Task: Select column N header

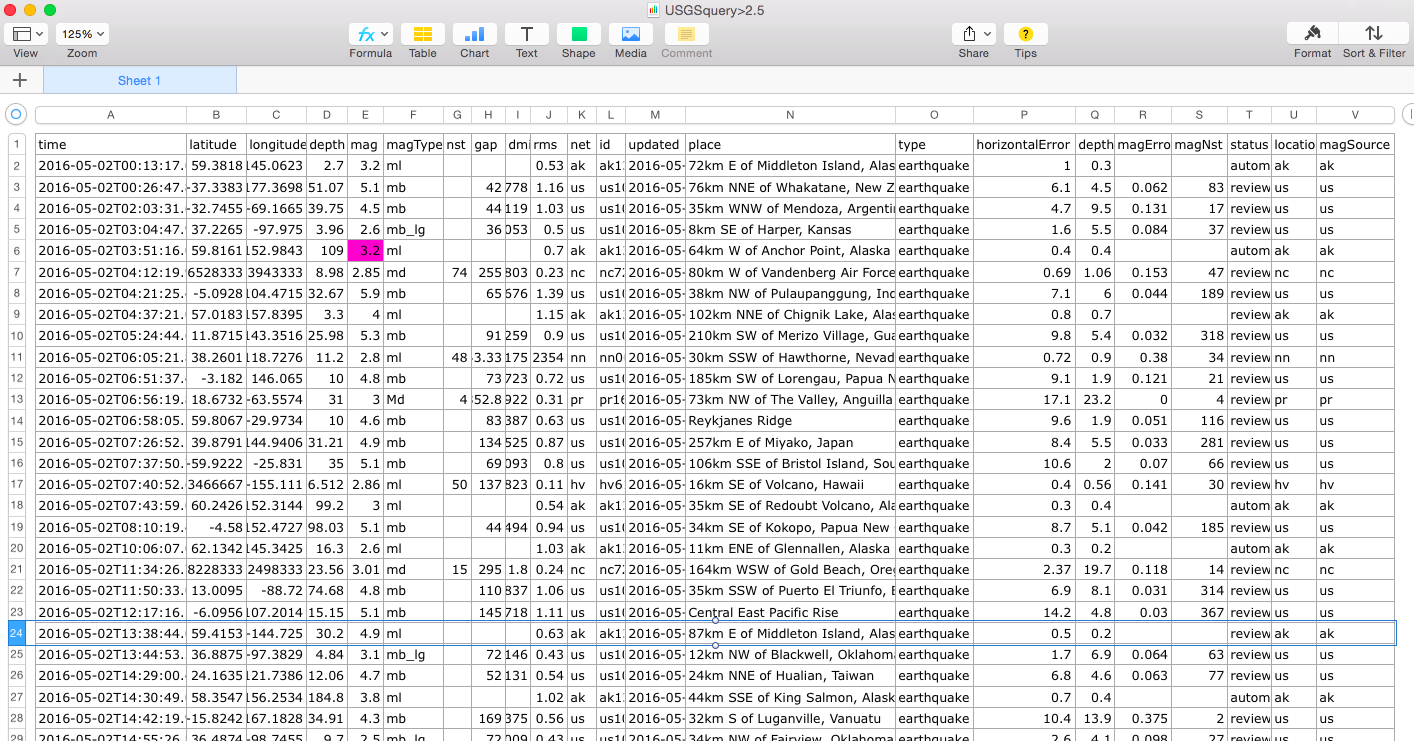Action: pyautogui.click(x=790, y=115)
